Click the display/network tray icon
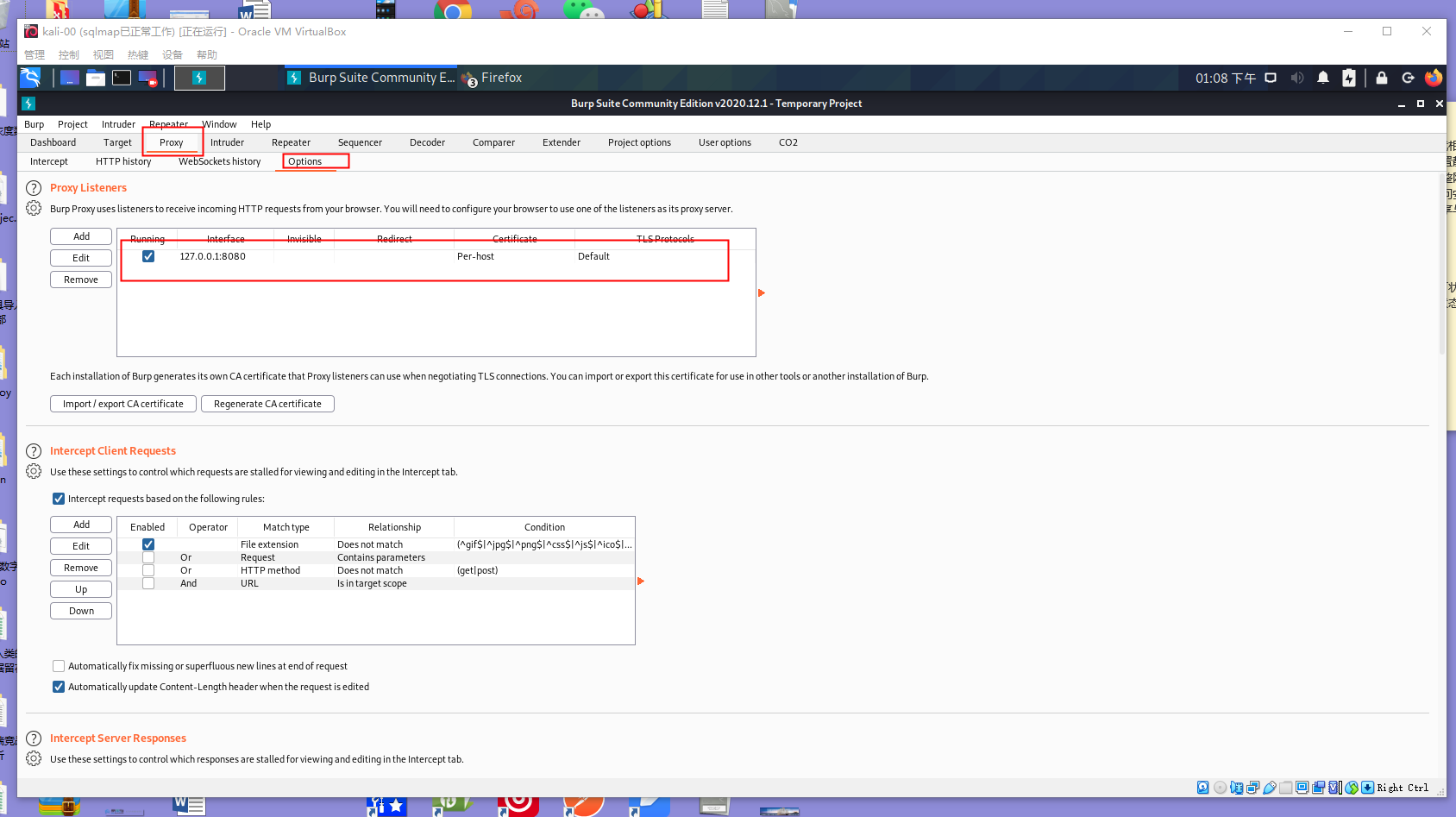Viewport: 1456px width, 817px height. pos(1271,78)
